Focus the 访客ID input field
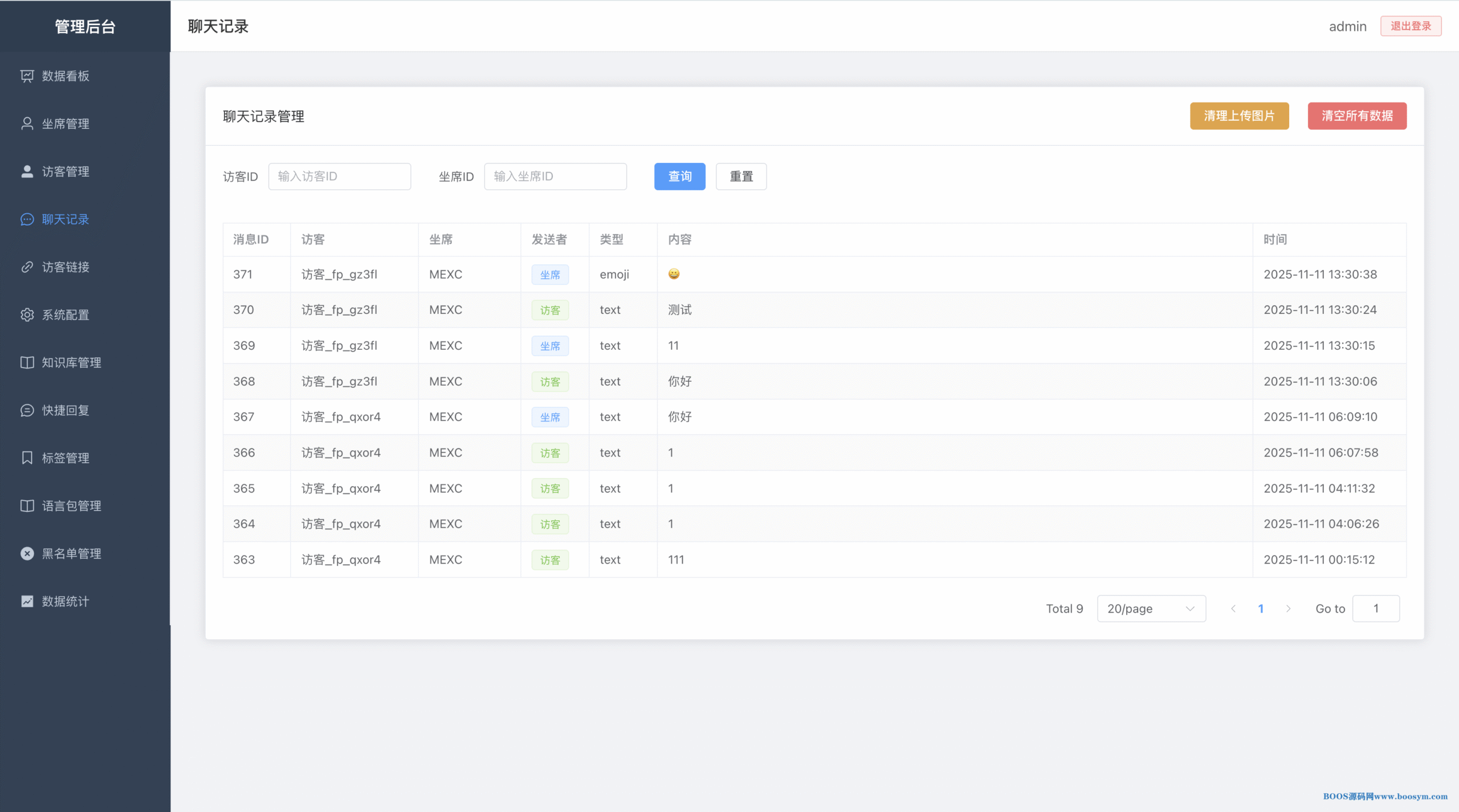The width and height of the screenshot is (1459, 812). (x=340, y=177)
